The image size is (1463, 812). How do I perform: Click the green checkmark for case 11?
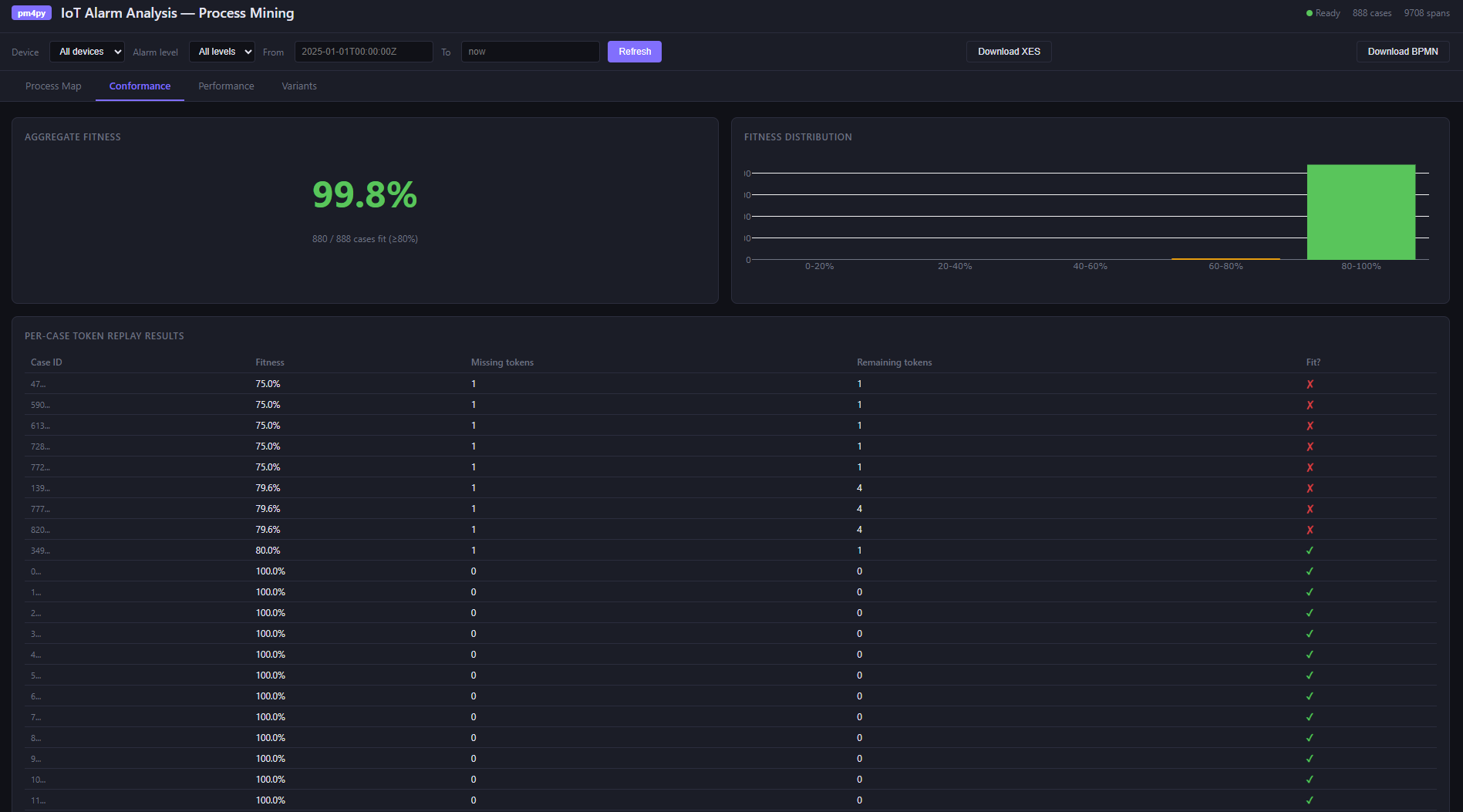click(1310, 800)
